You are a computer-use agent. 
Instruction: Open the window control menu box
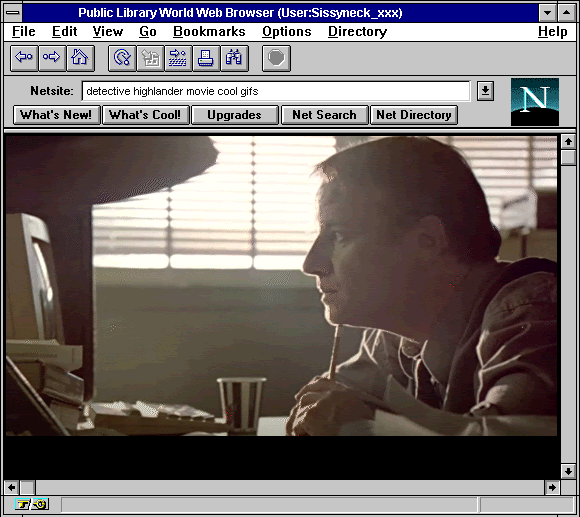[13, 13]
